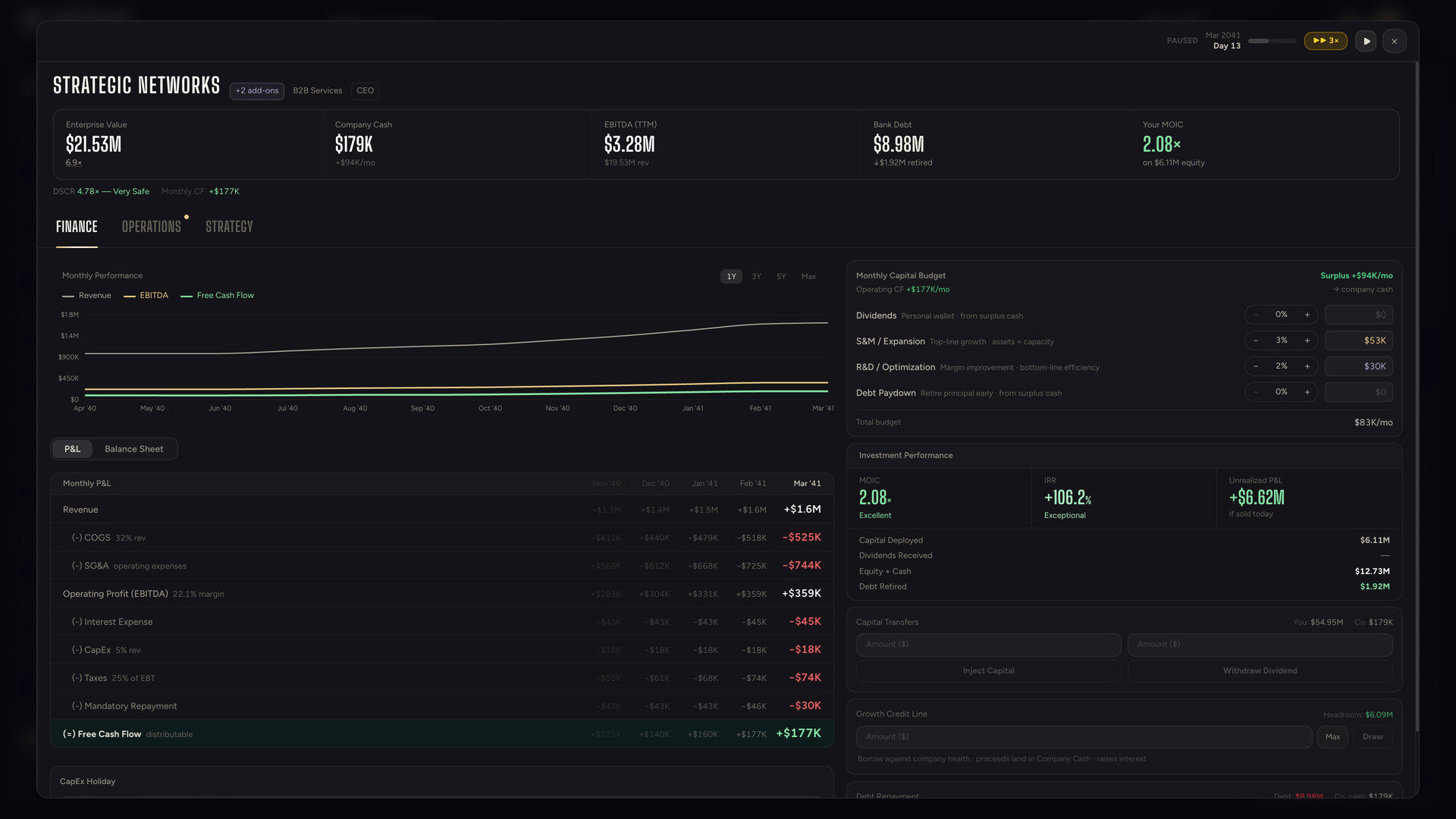Toggle the Free Cash Flow legend series
The width and height of the screenshot is (1456, 819).
pyautogui.click(x=218, y=296)
